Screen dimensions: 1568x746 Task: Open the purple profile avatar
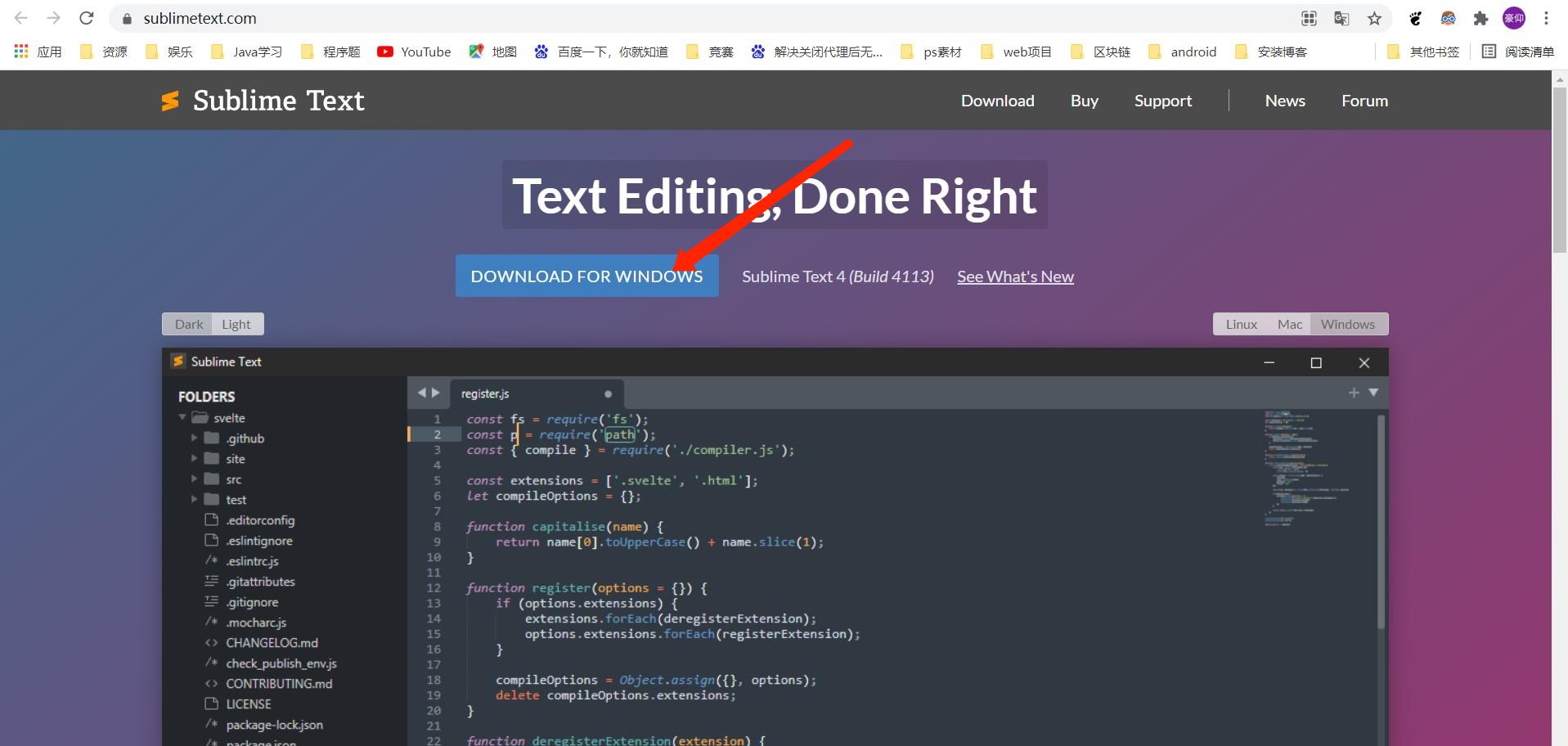coord(1514,18)
